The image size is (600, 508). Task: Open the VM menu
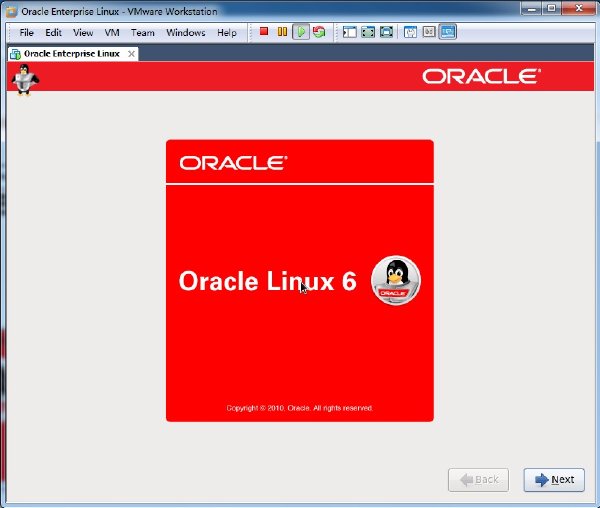112,33
